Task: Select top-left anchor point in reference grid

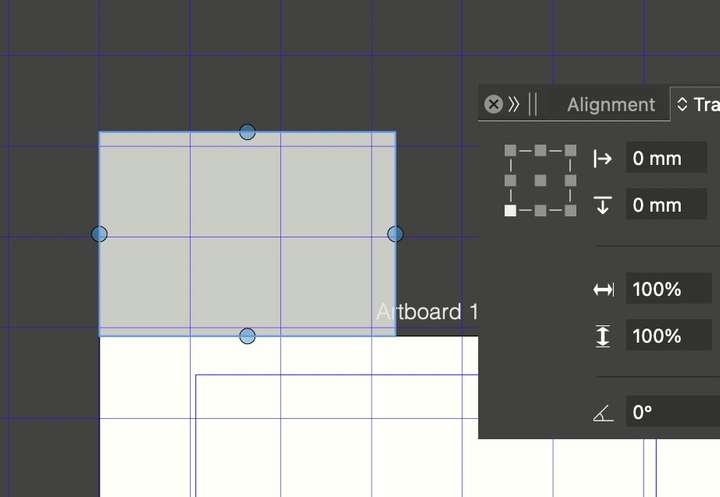Action: [x=510, y=150]
